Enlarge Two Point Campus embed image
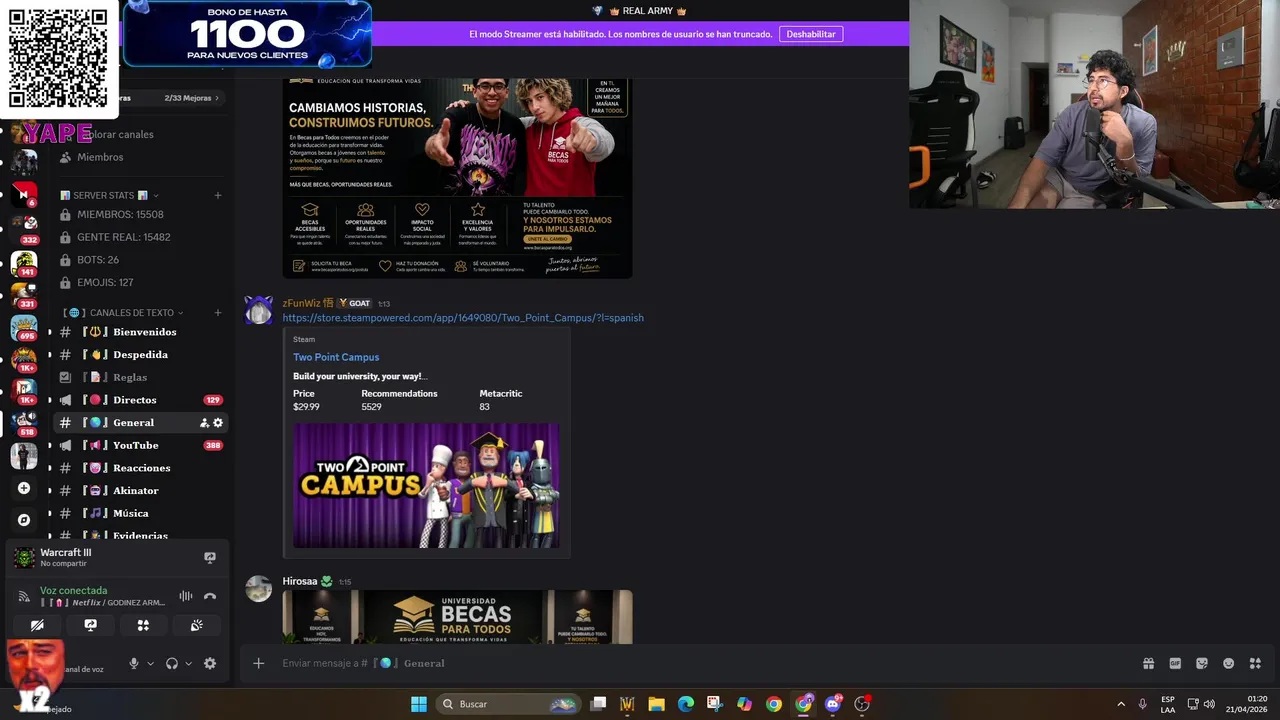The image size is (1280, 720). tap(426, 485)
